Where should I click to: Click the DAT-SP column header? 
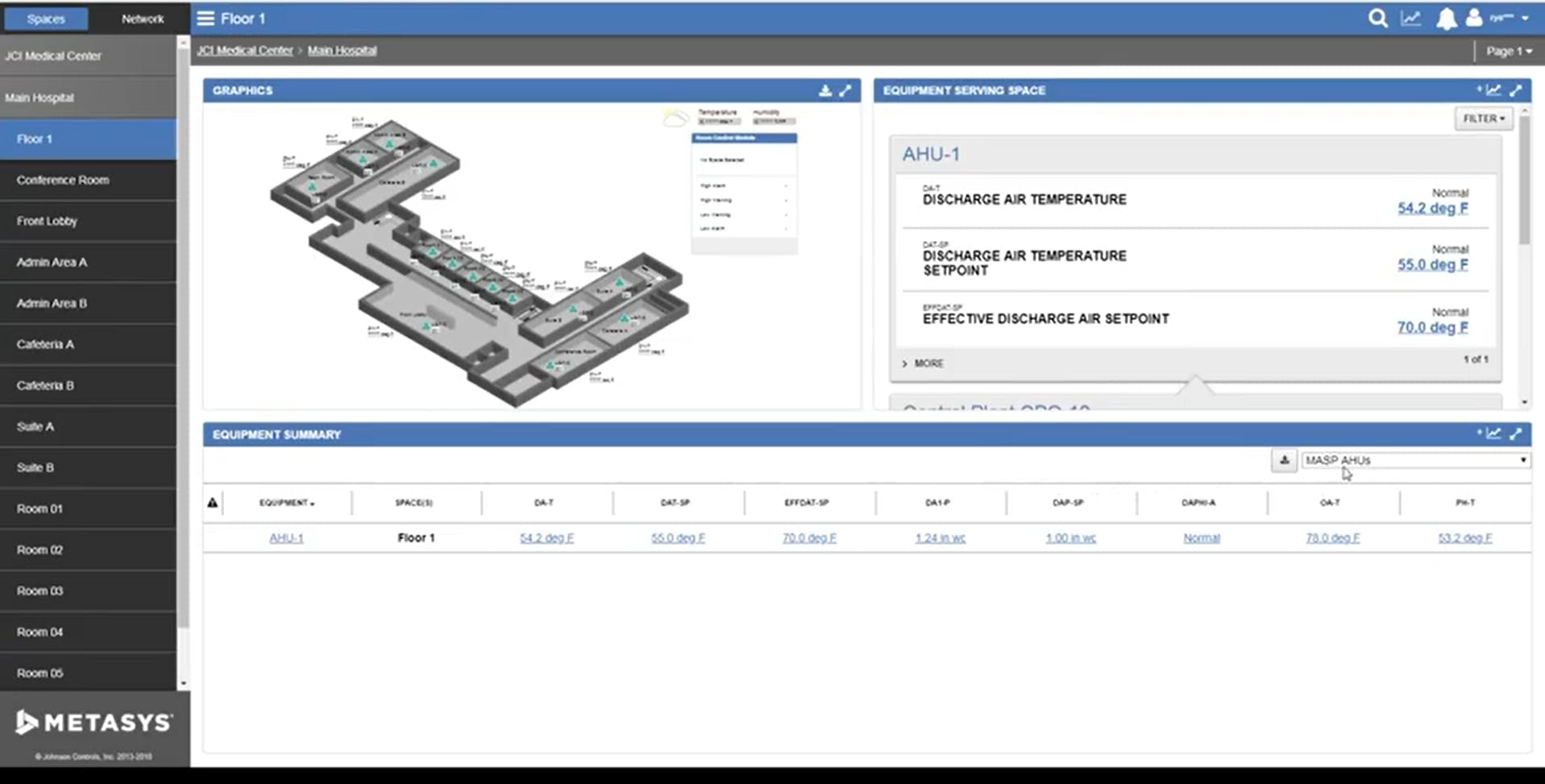pyautogui.click(x=675, y=503)
